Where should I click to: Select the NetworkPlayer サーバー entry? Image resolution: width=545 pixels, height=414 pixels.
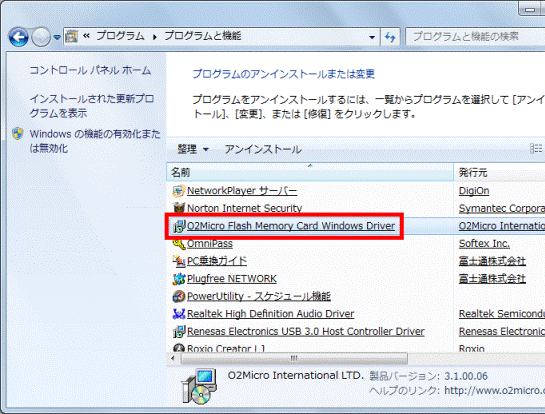(x=242, y=191)
